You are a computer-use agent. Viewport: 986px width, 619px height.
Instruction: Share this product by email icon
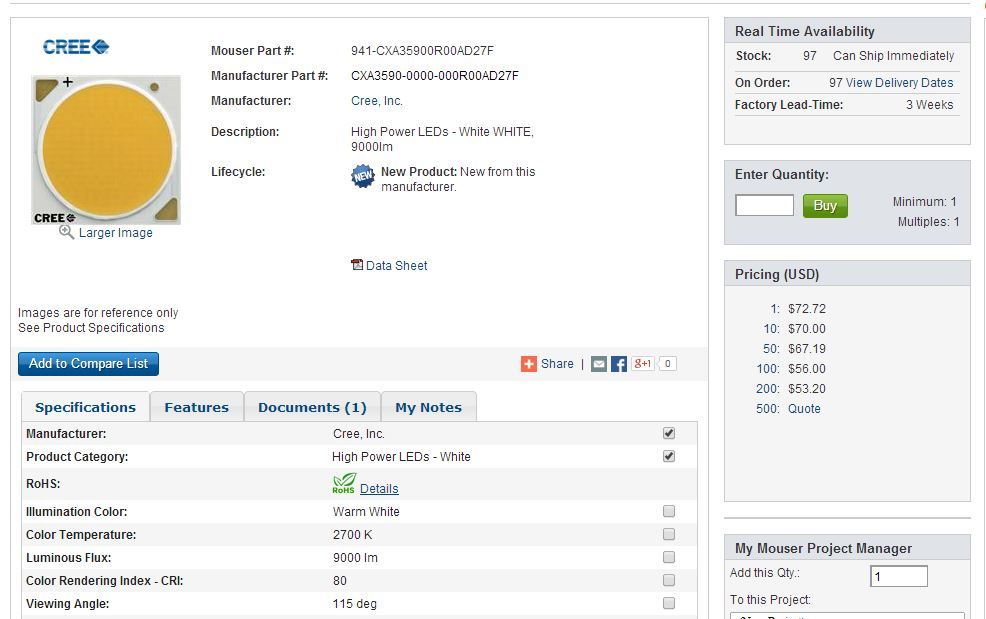[x=599, y=364]
